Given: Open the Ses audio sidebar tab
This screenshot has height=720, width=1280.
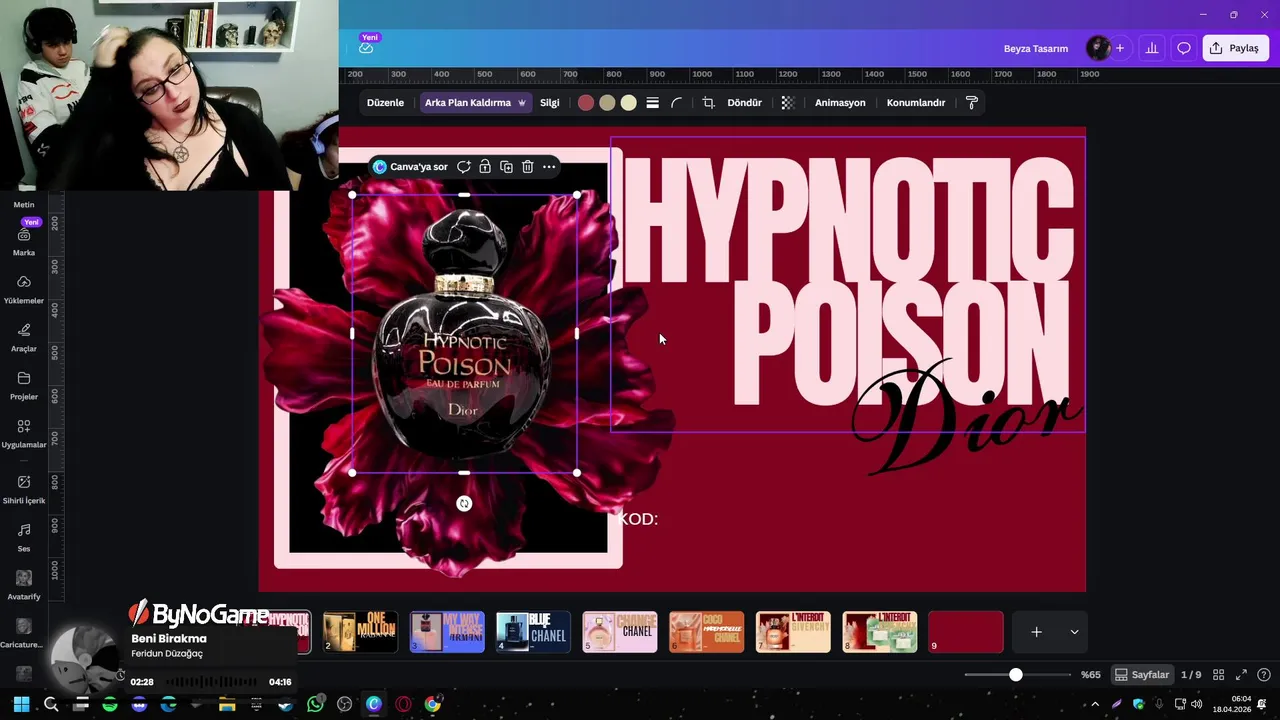Looking at the screenshot, I should point(24,538).
